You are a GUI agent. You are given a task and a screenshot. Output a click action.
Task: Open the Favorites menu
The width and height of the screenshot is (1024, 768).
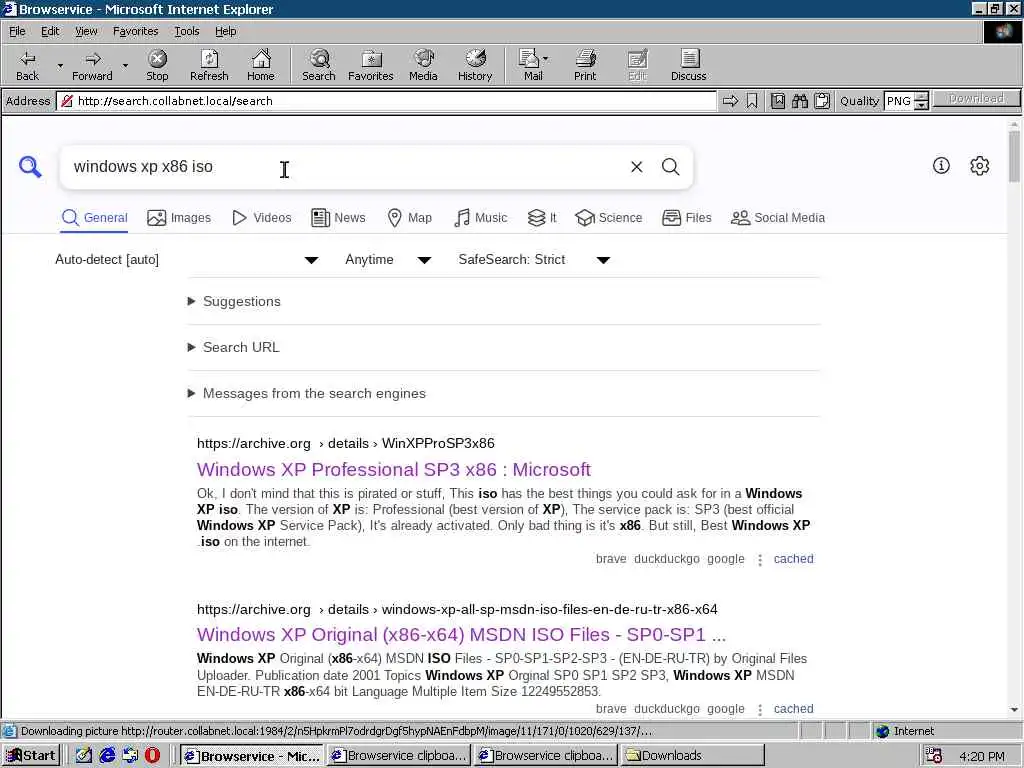click(x=135, y=31)
